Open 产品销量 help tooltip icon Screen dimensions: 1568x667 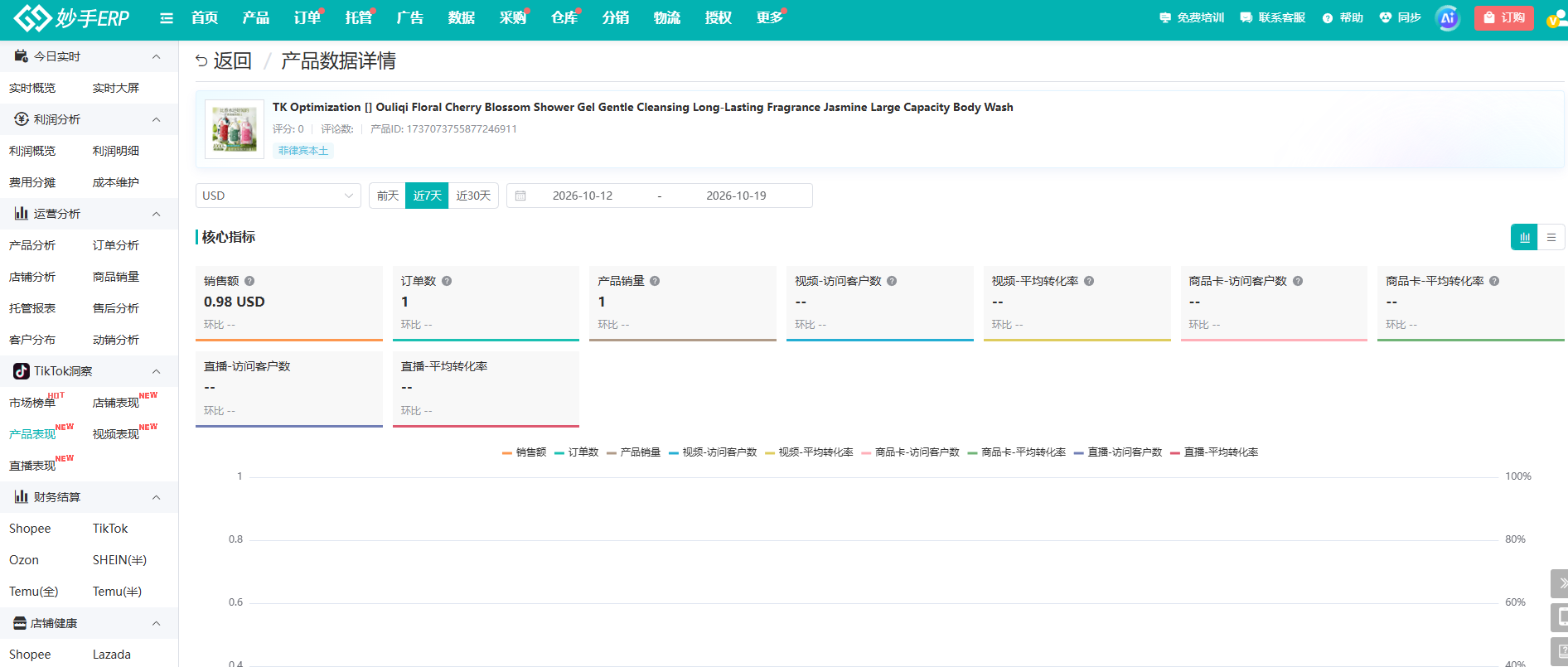tap(655, 281)
